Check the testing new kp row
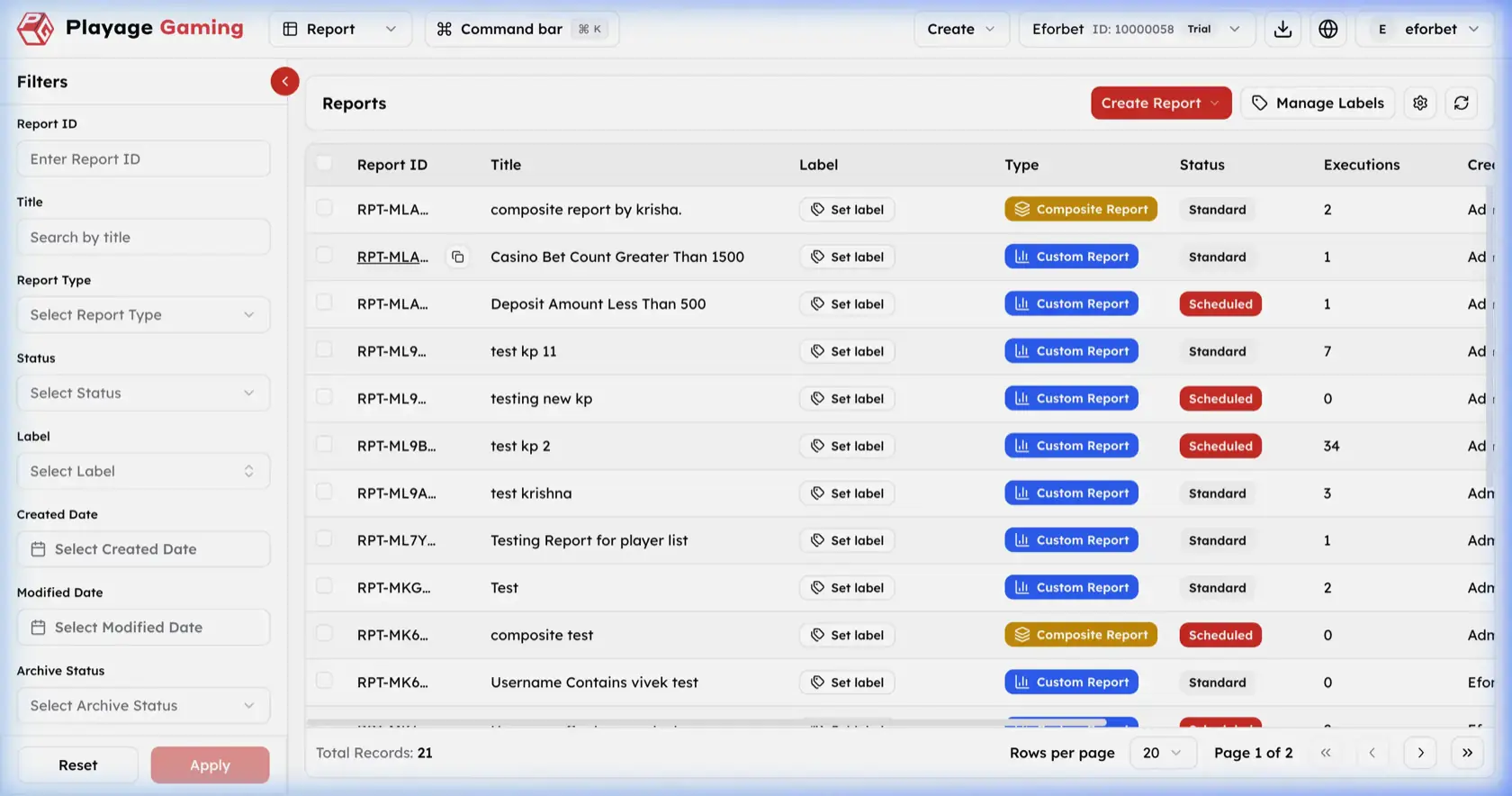 [x=324, y=397]
